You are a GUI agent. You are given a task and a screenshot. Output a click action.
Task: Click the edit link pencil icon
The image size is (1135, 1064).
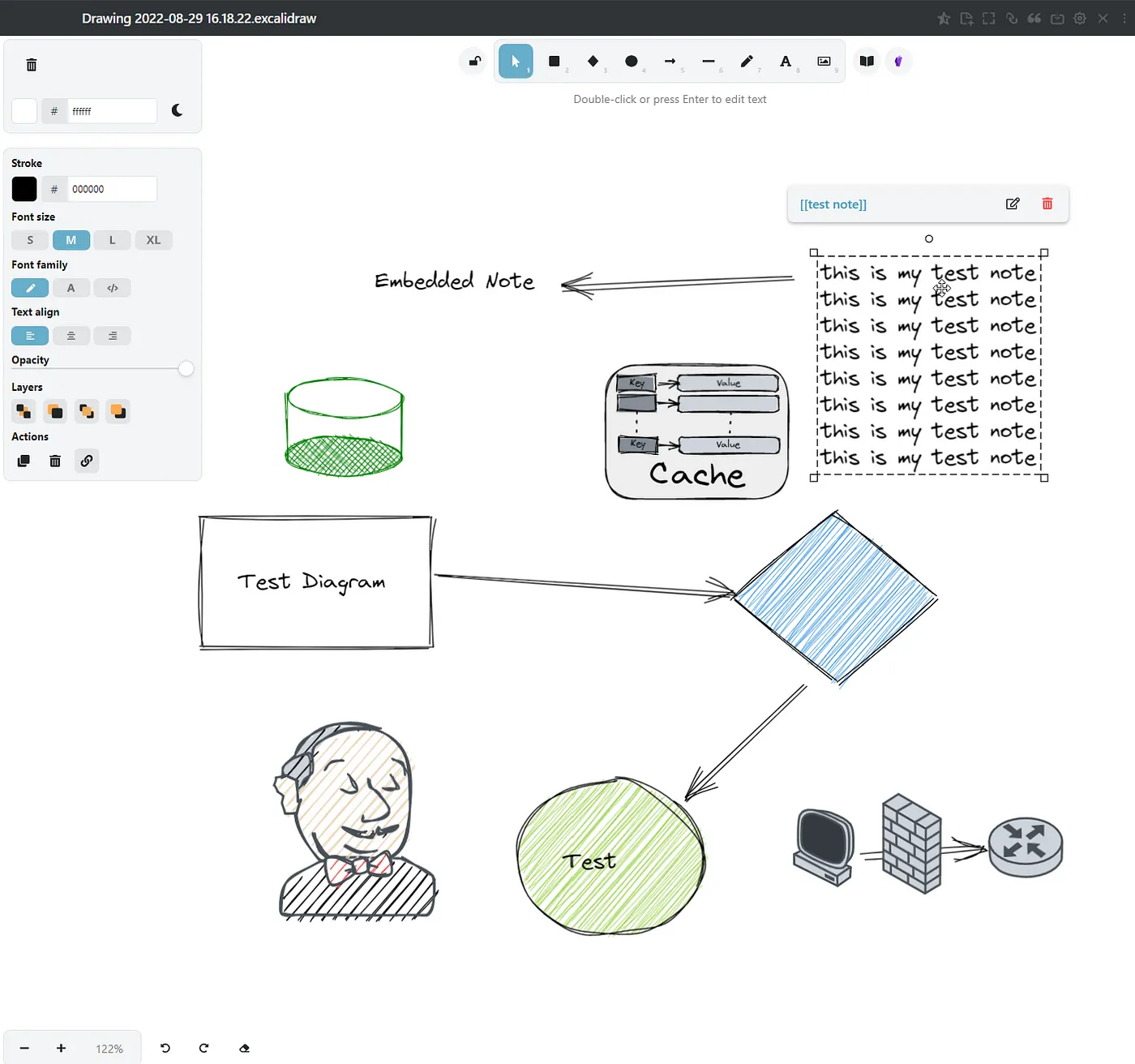coord(1013,204)
